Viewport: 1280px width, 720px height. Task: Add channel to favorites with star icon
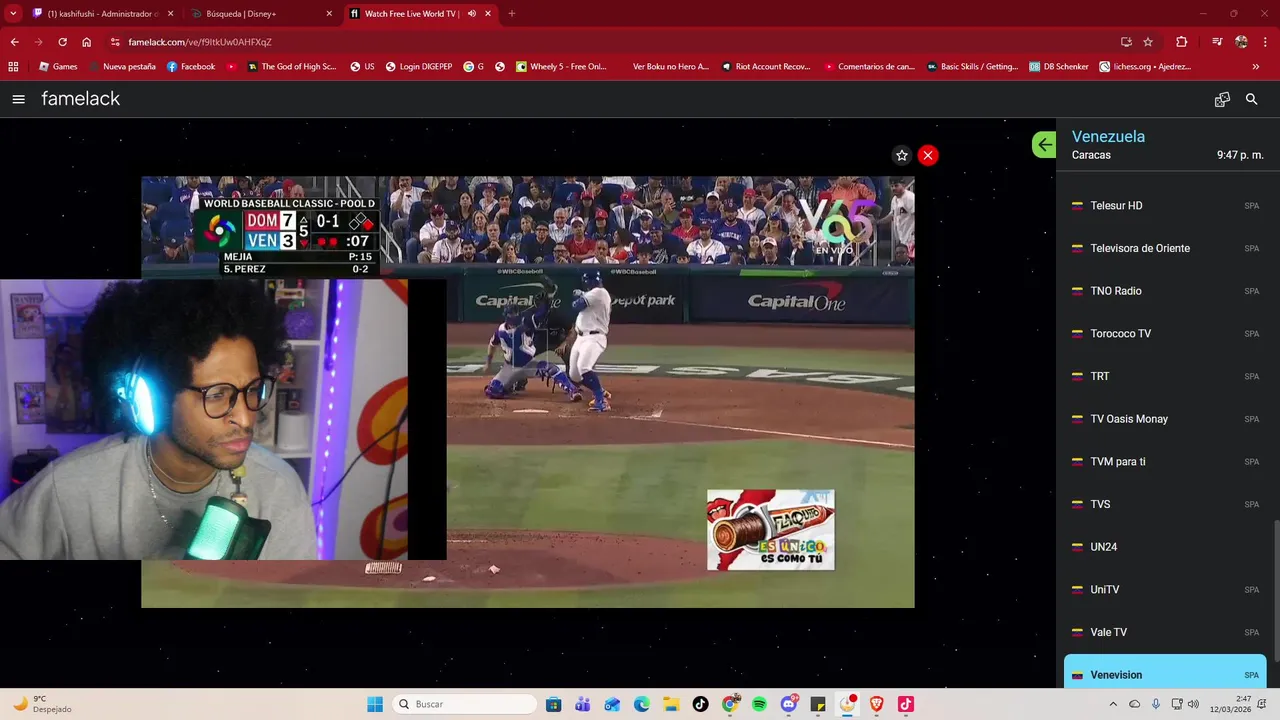click(902, 155)
